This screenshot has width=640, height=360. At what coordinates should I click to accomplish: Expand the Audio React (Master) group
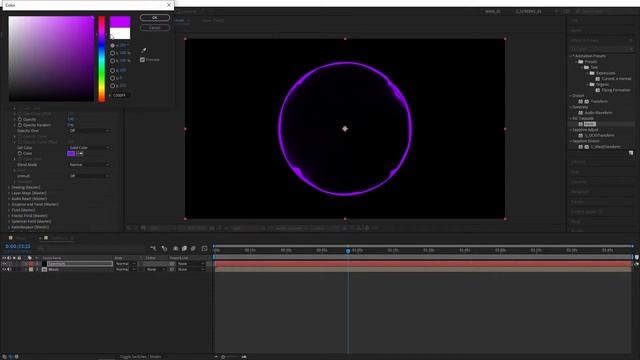[x=9, y=199]
